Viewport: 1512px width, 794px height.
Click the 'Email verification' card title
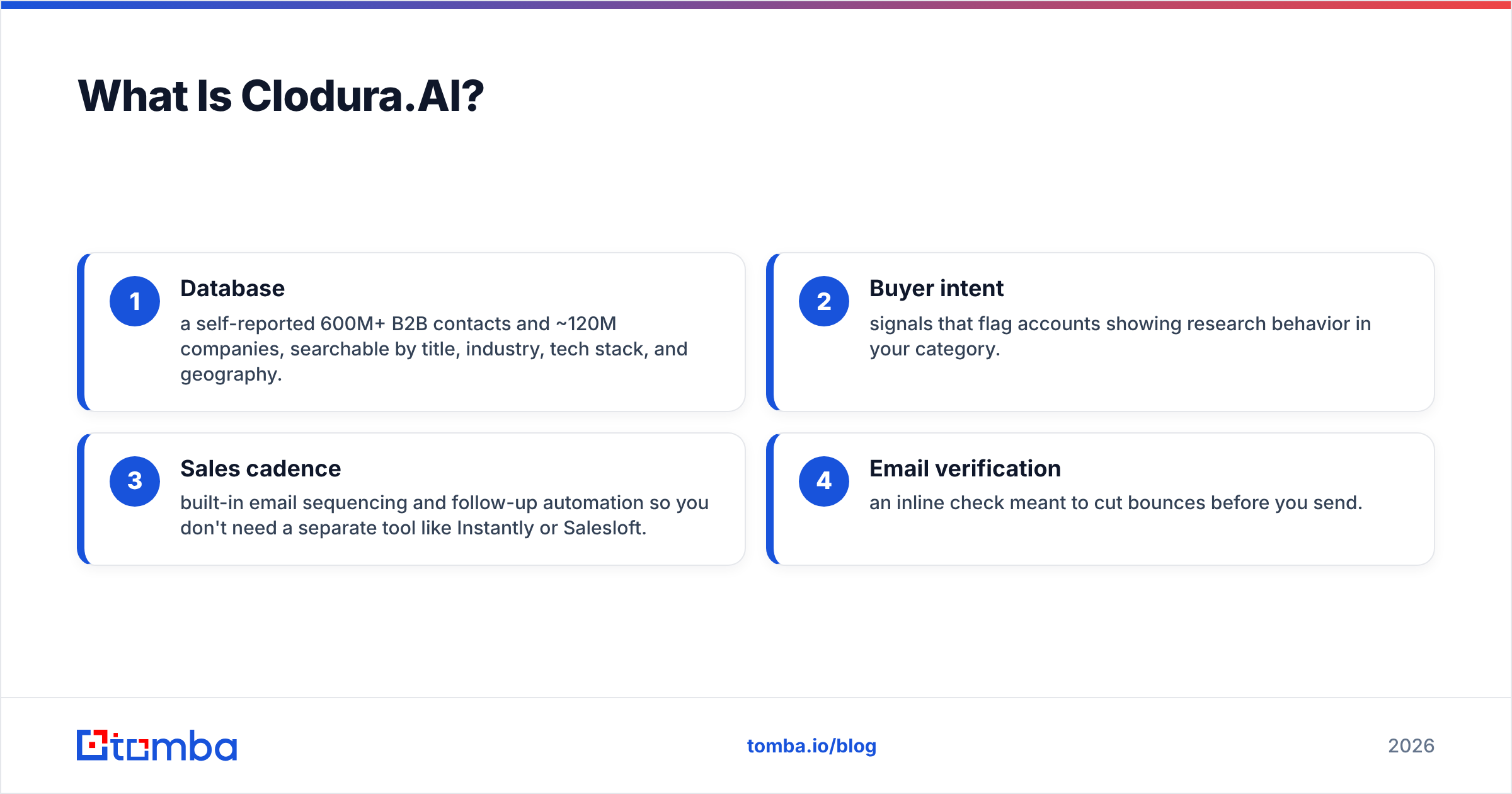click(x=965, y=468)
